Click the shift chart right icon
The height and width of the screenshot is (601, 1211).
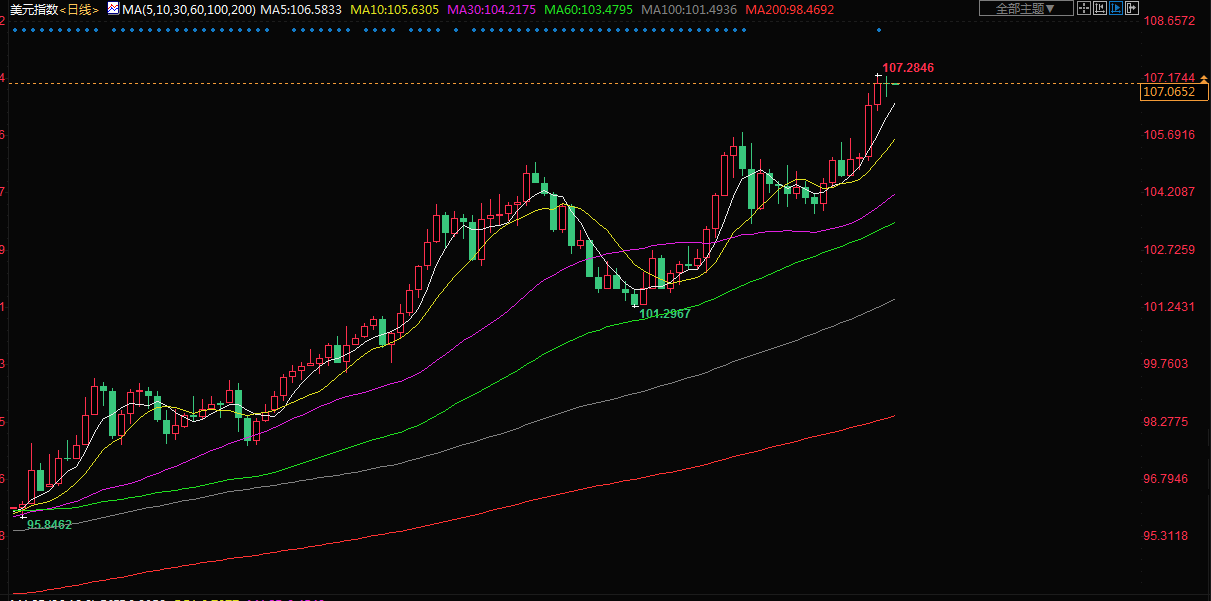pyautogui.click(x=1133, y=8)
